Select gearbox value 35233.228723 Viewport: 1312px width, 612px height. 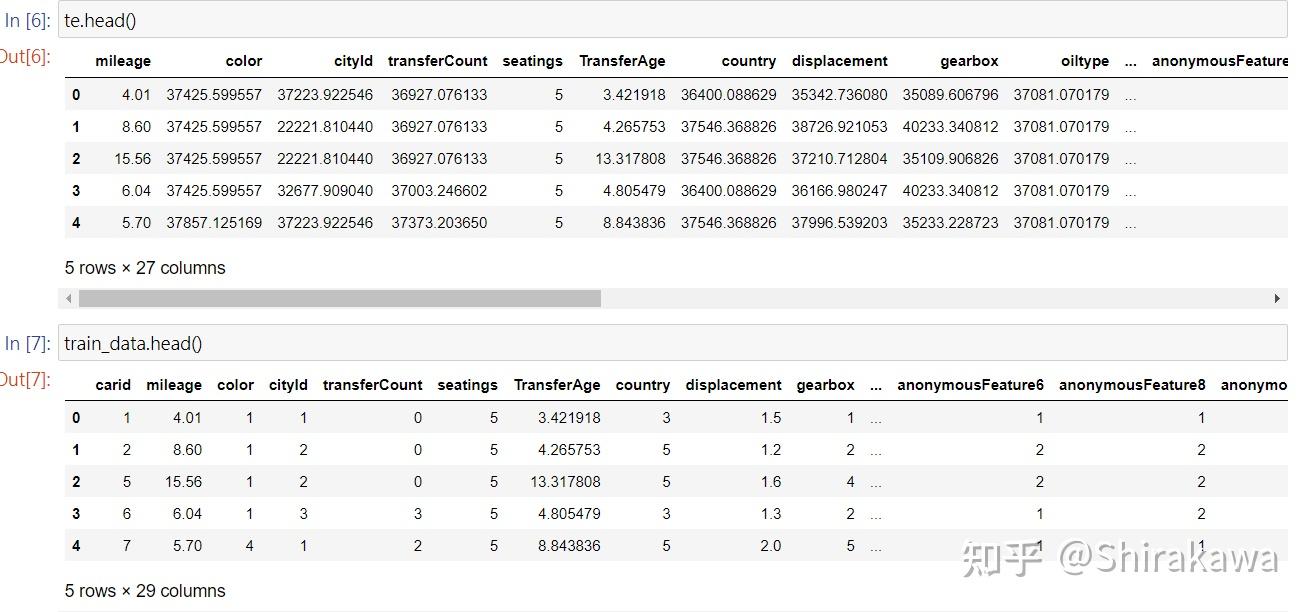pos(951,223)
